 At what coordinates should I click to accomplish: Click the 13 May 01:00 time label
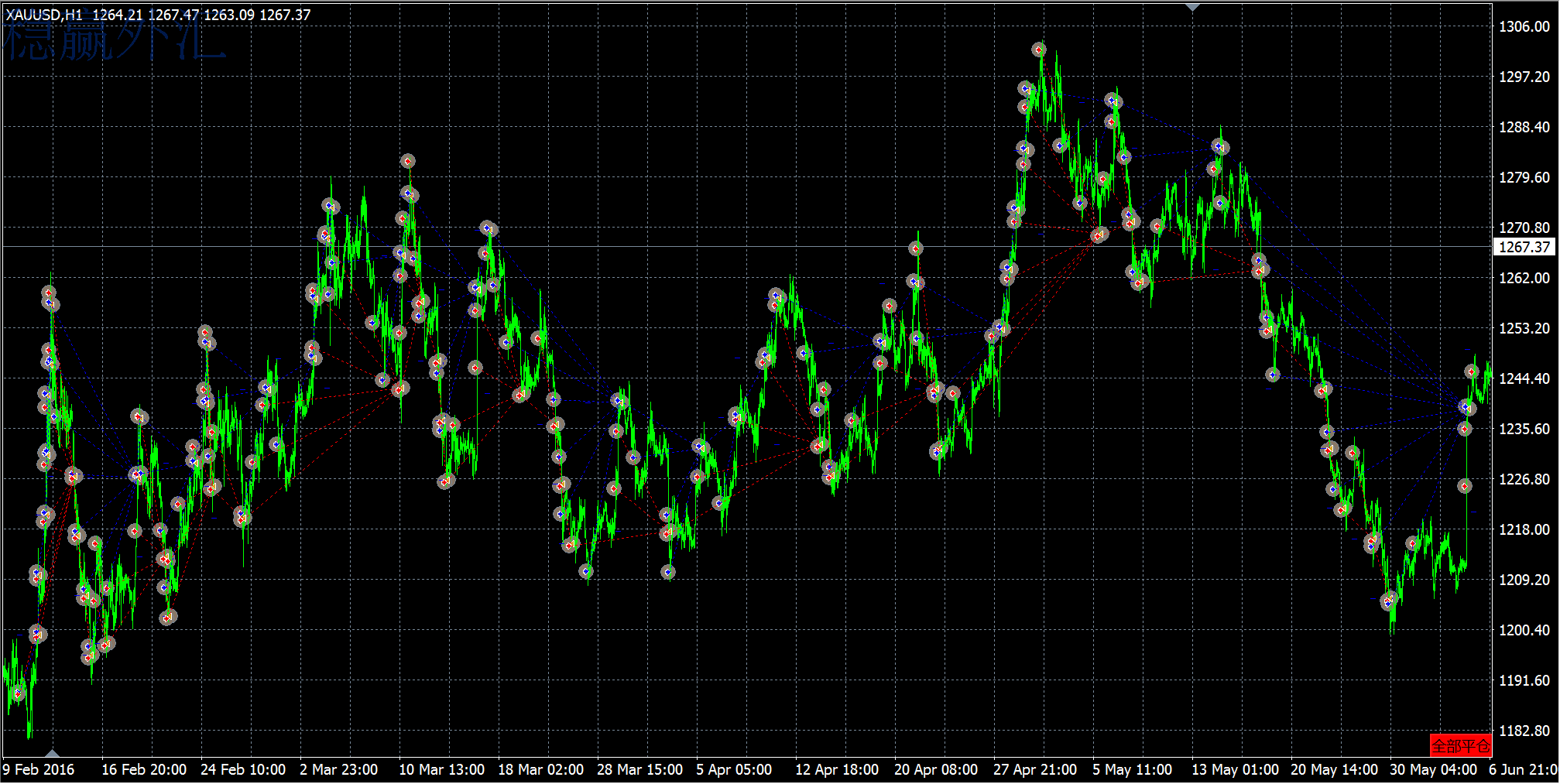click(x=1235, y=769)
